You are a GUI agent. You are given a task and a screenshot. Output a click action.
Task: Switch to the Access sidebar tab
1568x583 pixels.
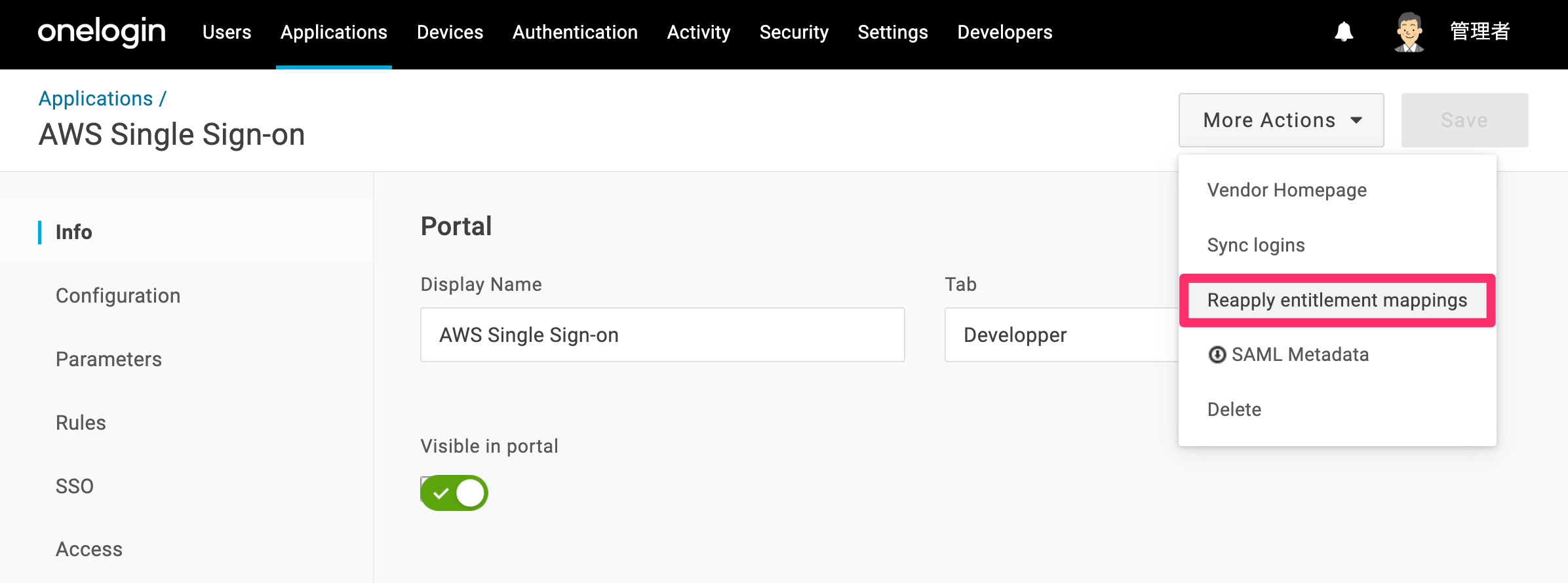pos(89,549)
